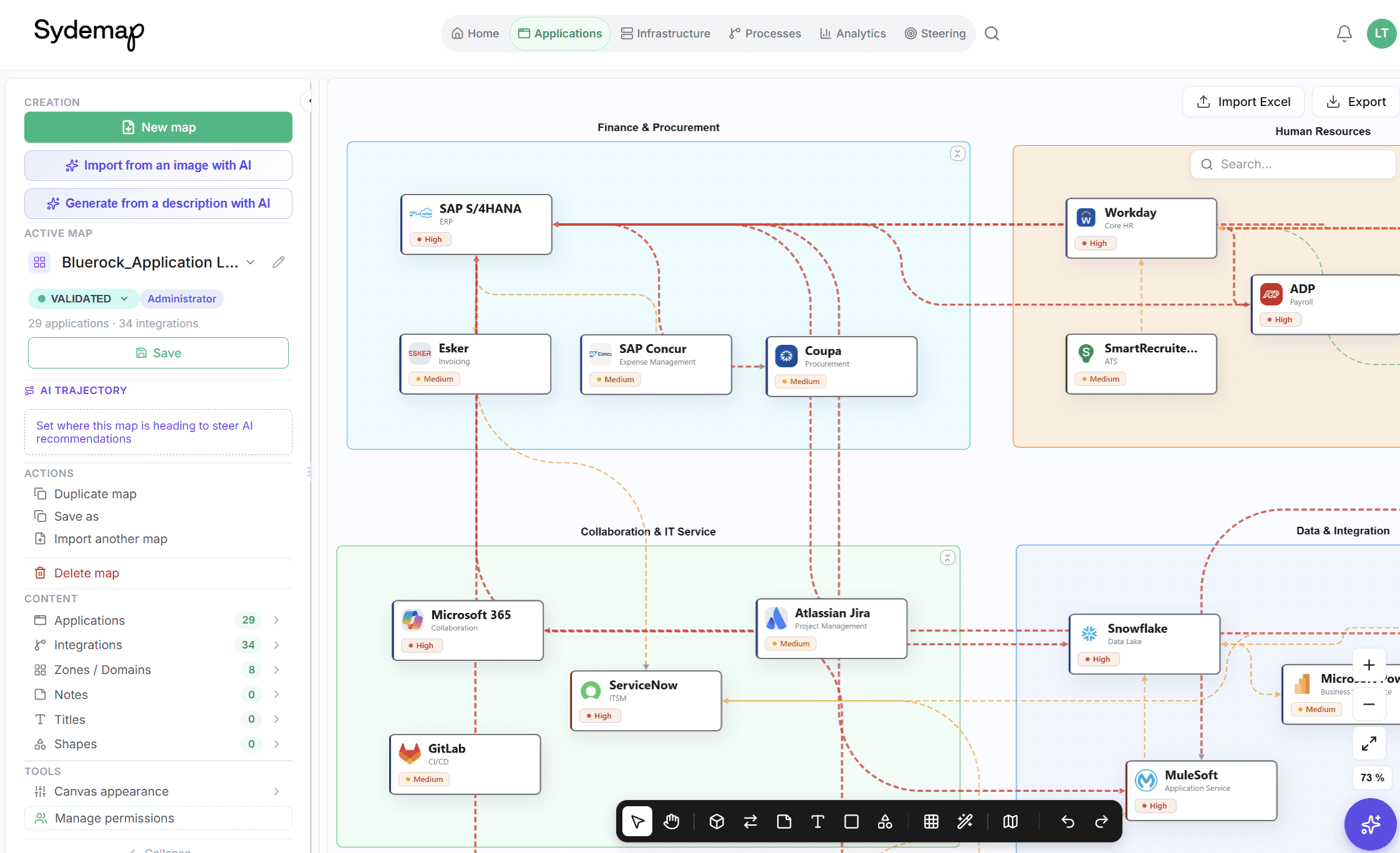Screen dimensions: 1400x853
Task: Click the Import Excel button
Action: [x=1243, y=102]
